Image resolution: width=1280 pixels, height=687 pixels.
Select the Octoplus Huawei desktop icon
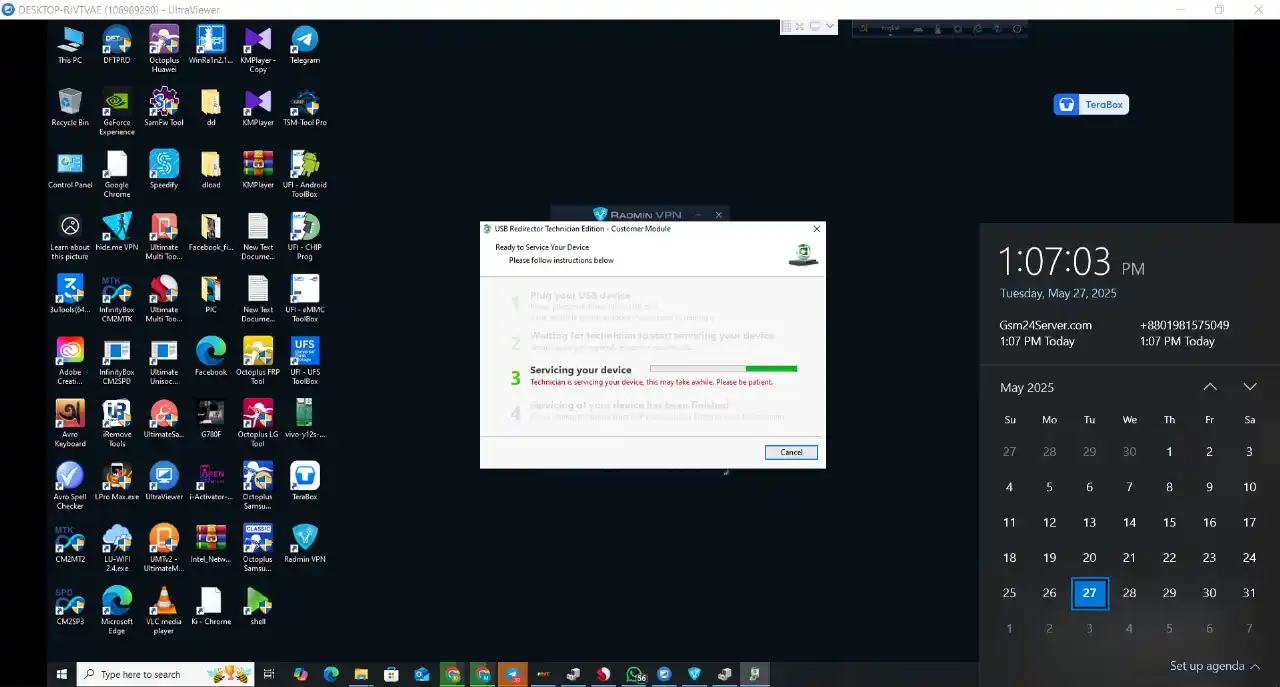[x=164, y=49]
